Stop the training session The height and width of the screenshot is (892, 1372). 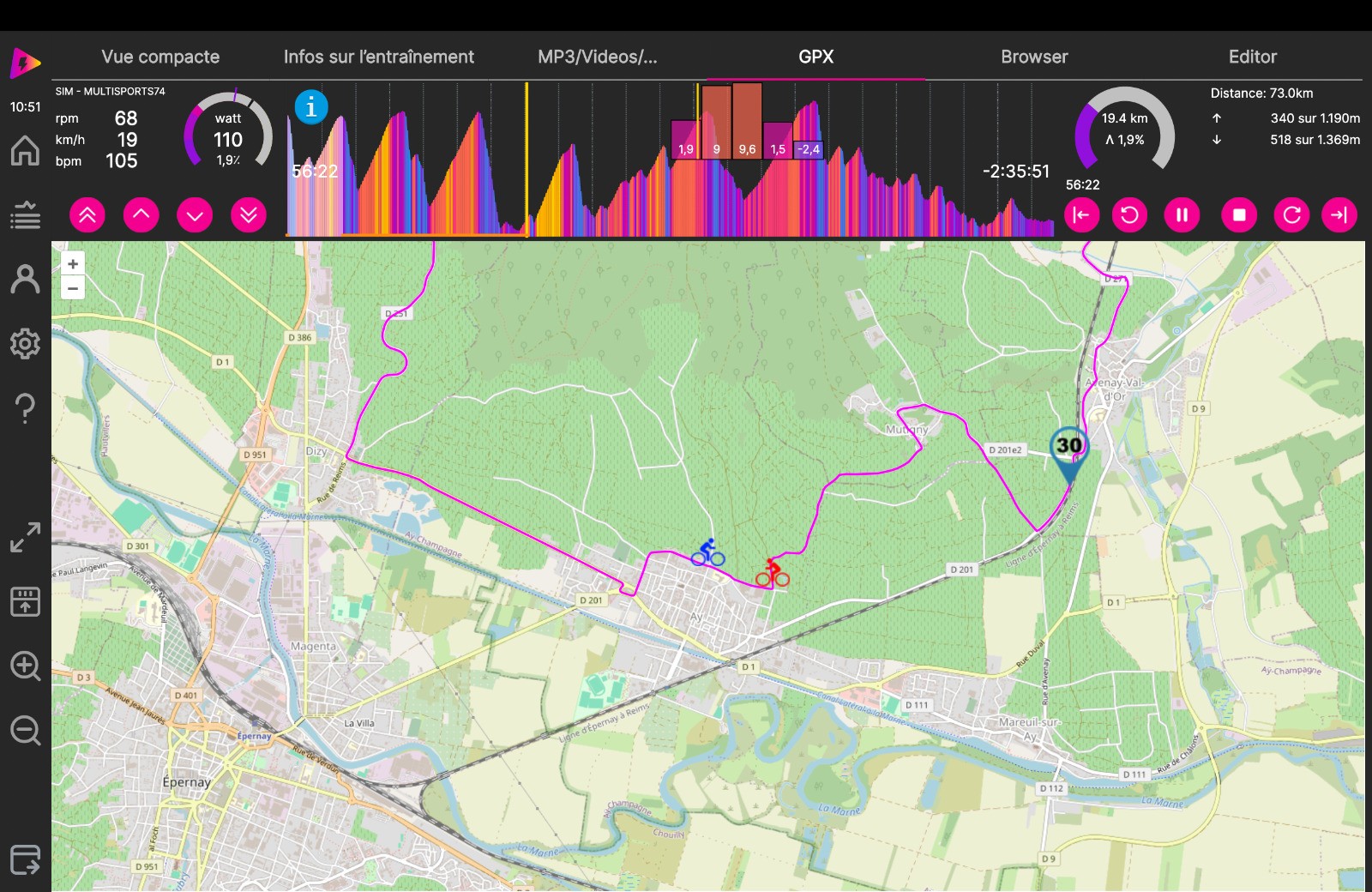pos(1238,215)
